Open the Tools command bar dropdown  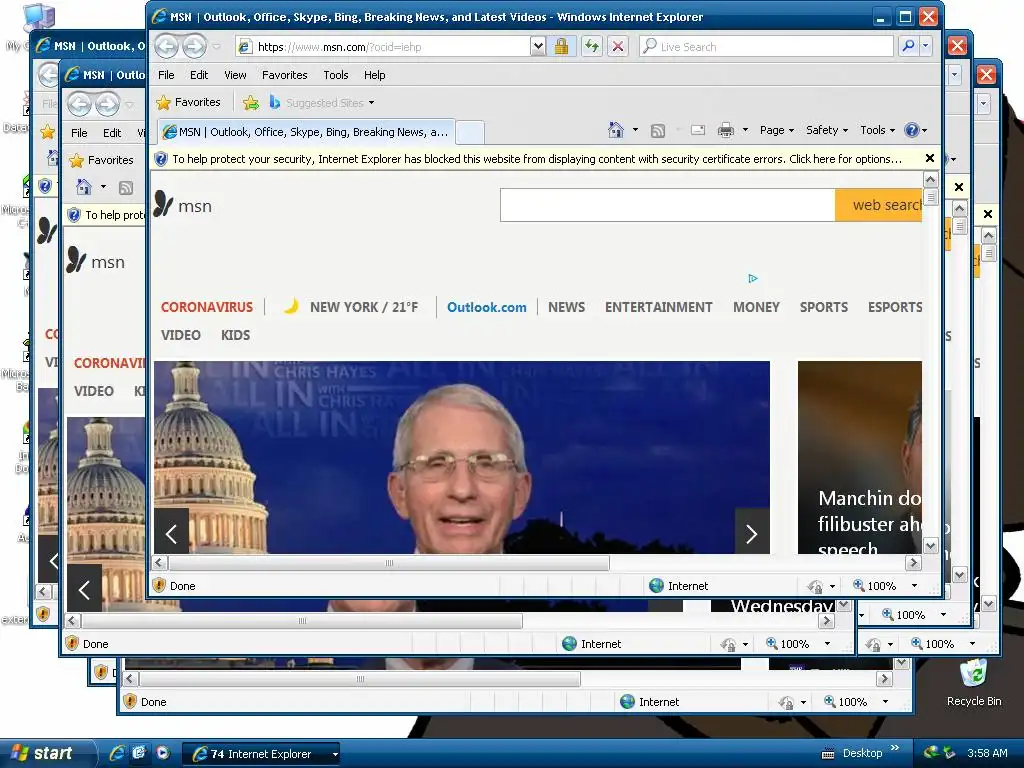point(877,130)
